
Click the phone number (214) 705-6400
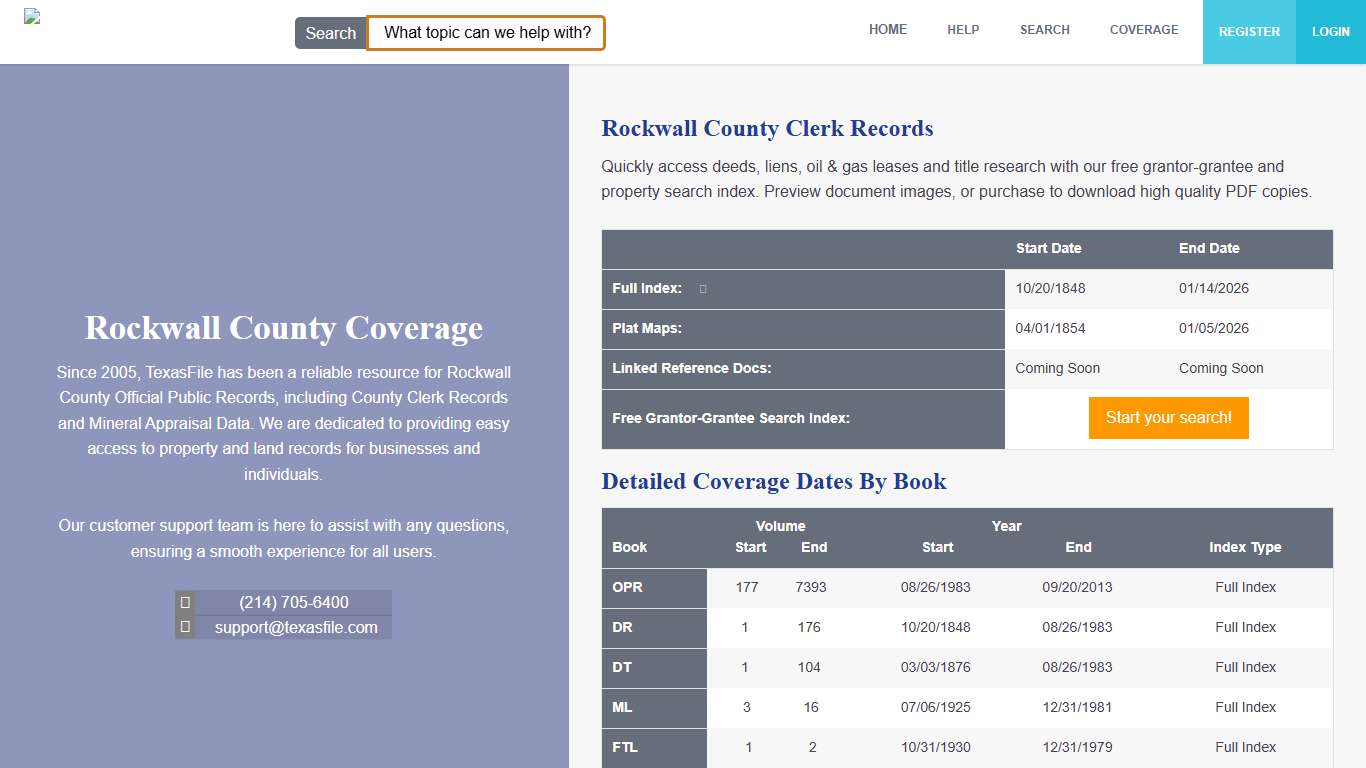tap(293, 601)
